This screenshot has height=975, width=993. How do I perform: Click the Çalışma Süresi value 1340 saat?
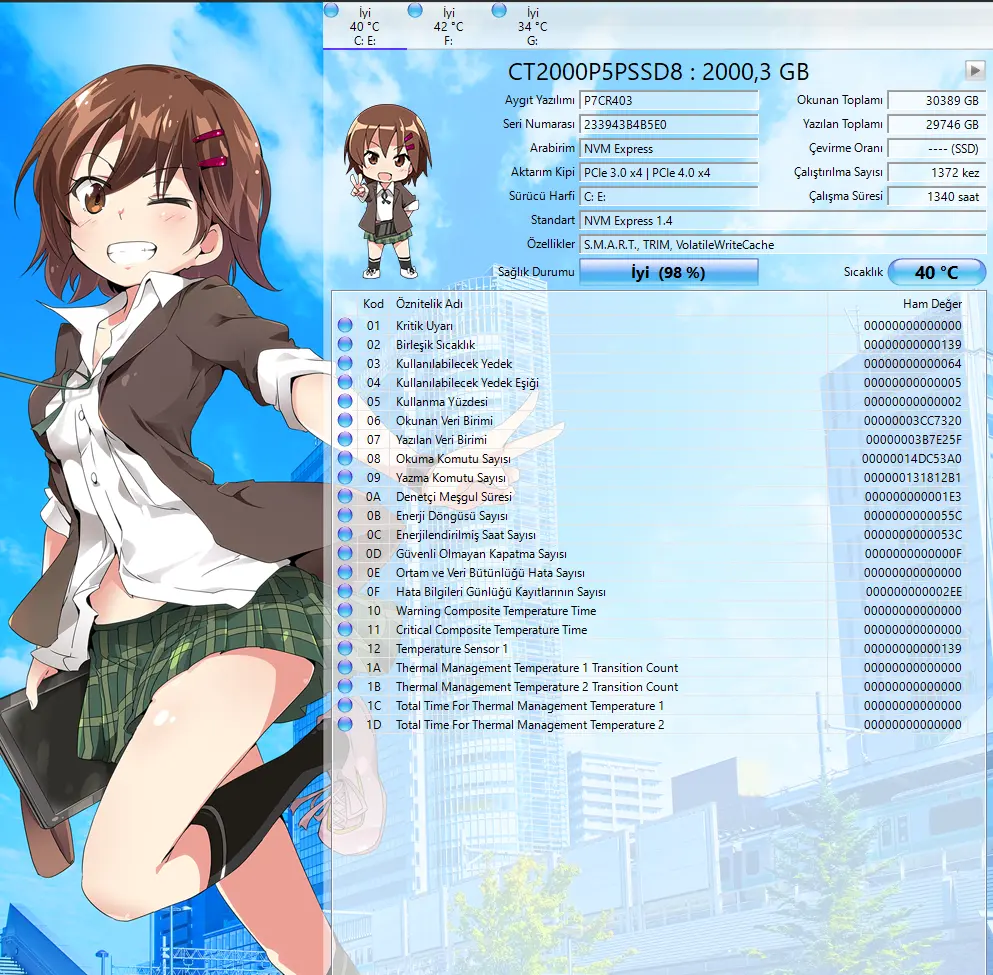tap(937, 197)
